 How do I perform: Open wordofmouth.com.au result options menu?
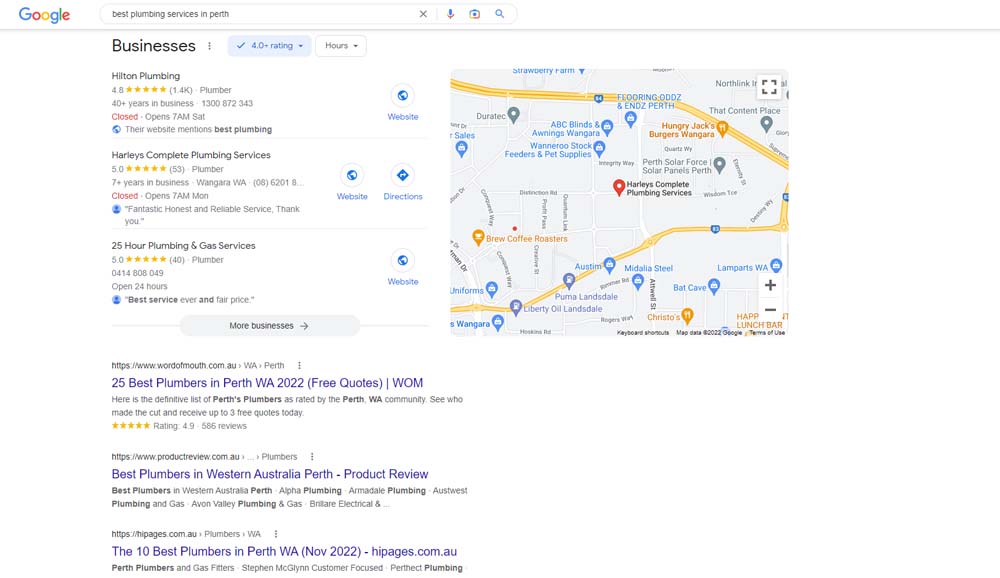pos(299,366)
